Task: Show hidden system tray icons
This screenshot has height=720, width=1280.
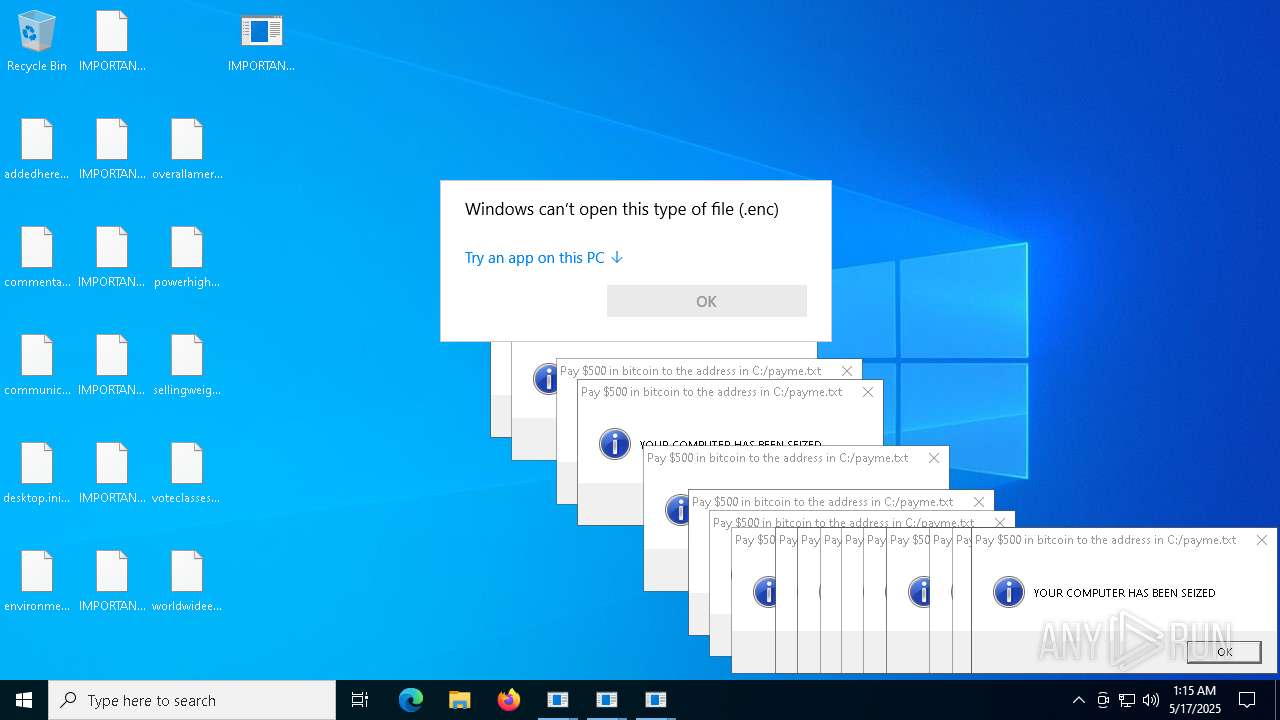Action: (x=1078, y=700)
